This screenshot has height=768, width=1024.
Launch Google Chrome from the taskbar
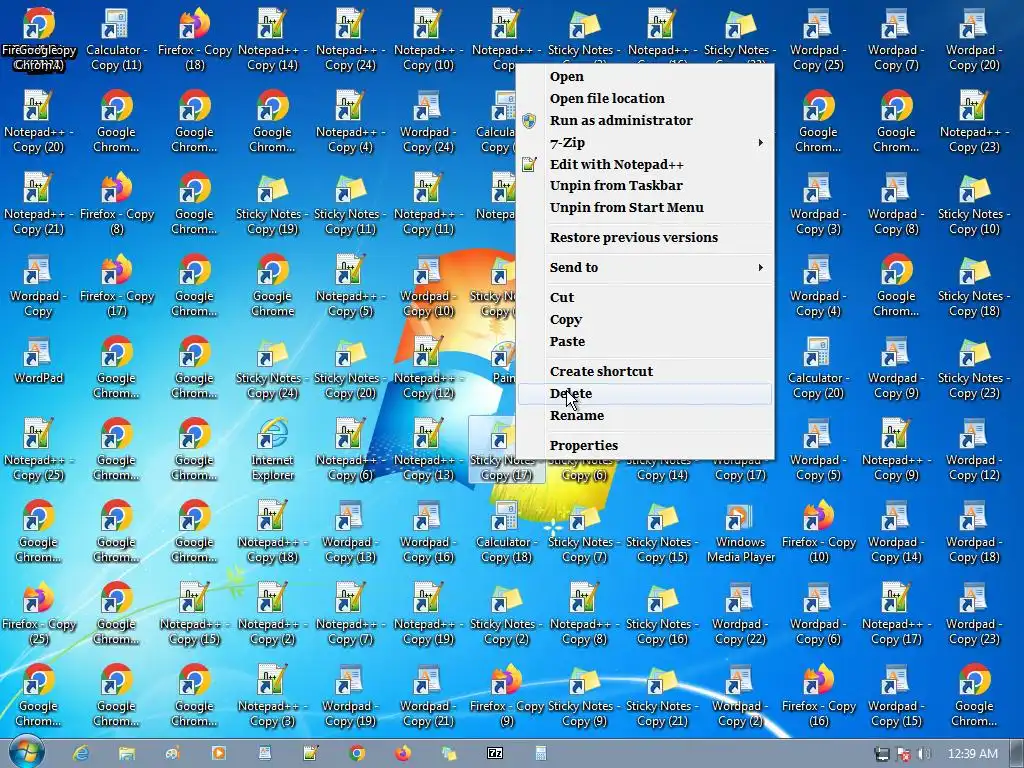coord(357,754)
